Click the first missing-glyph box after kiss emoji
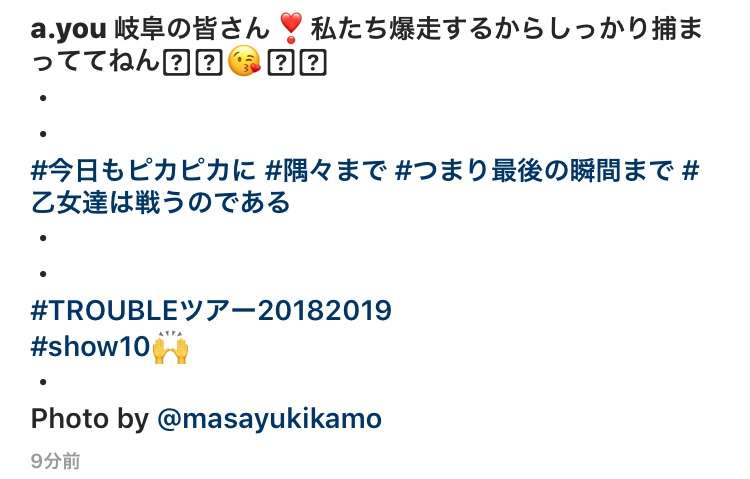 (281, 62)
